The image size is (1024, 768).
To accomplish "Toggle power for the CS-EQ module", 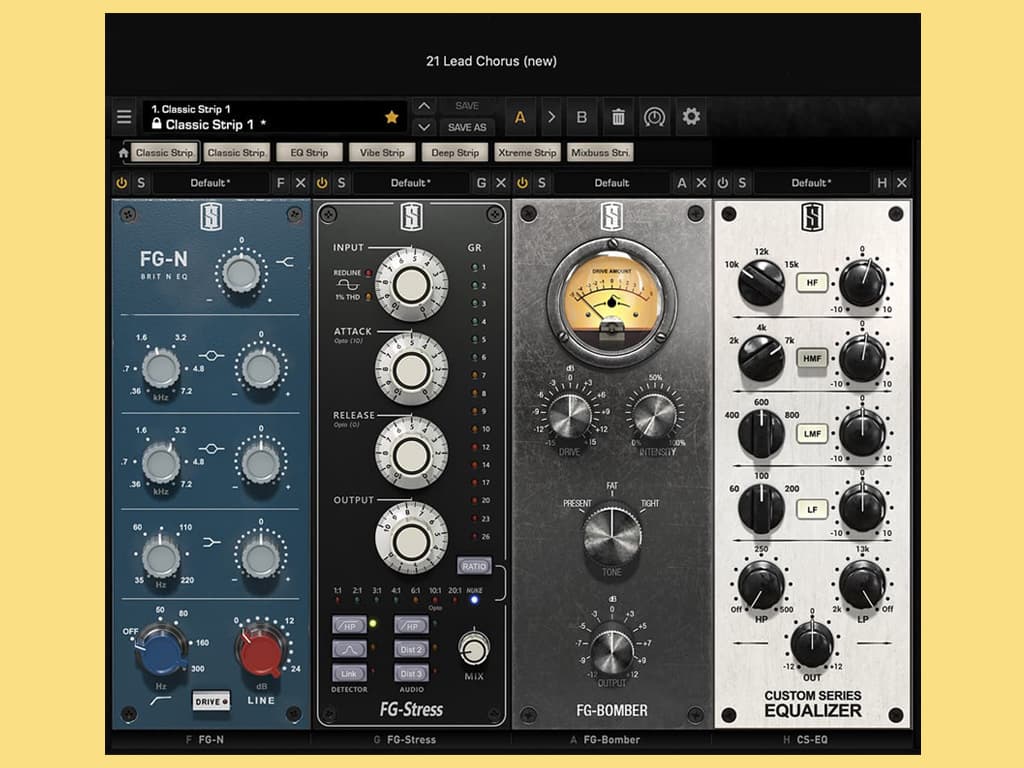I will tap(723, 183).
